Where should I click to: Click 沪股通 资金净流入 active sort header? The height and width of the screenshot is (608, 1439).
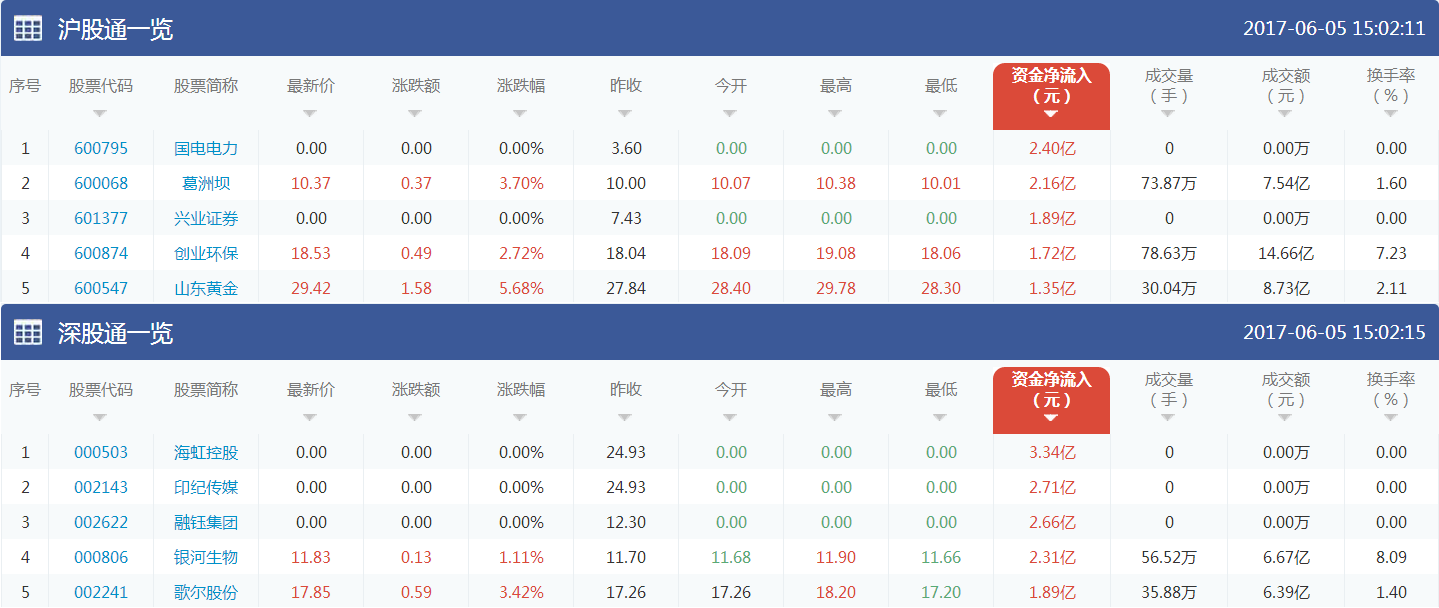[1051, 97]
